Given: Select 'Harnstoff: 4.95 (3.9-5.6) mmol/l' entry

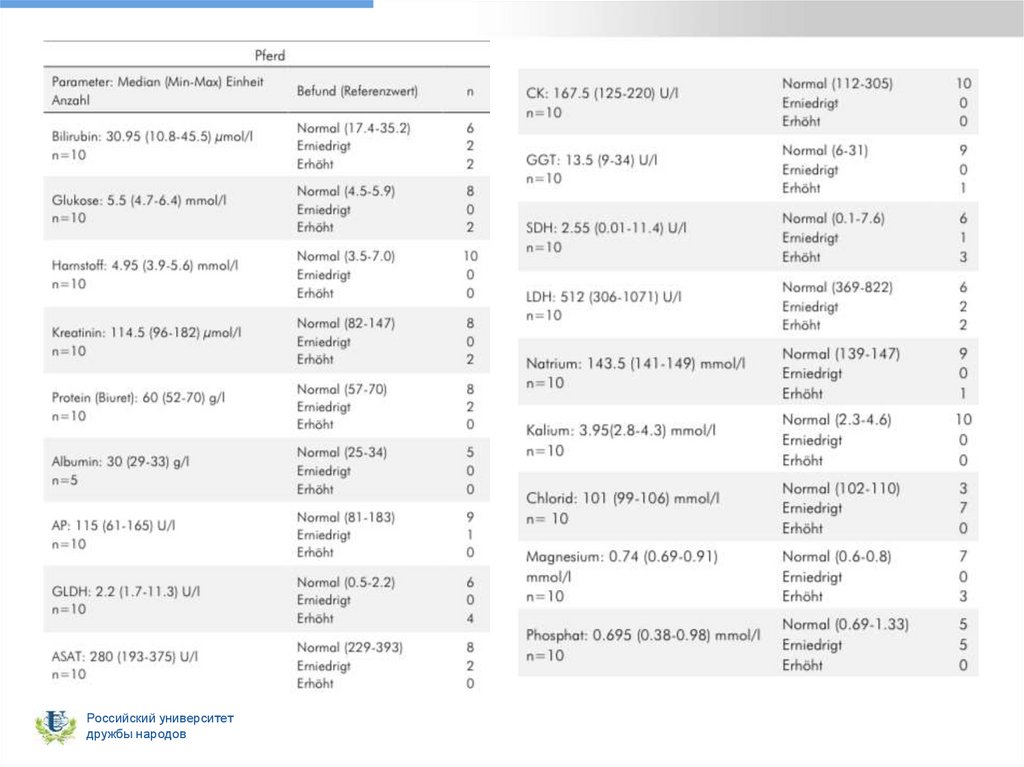Looking at the screenshot, I should click(145, 265).
